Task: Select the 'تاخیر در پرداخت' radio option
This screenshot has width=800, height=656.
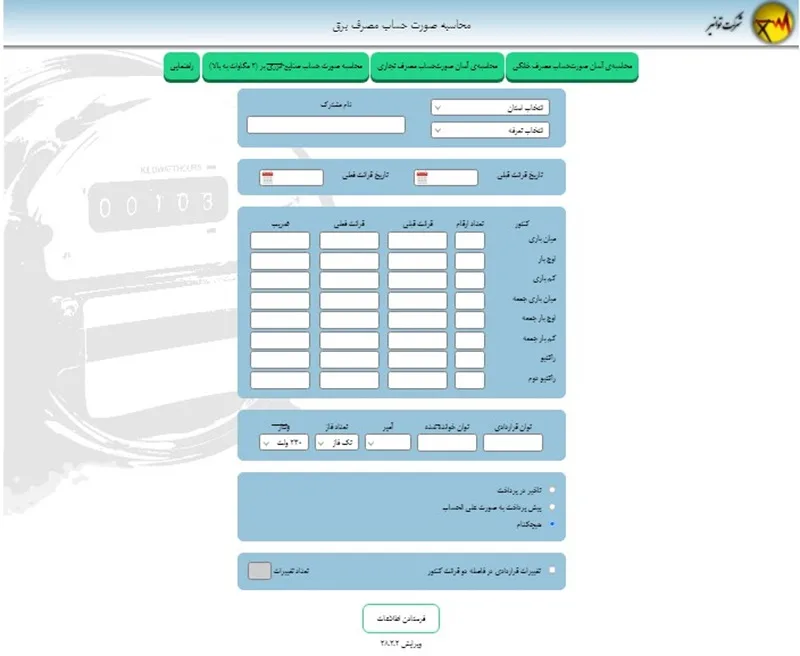Action: 552,490
